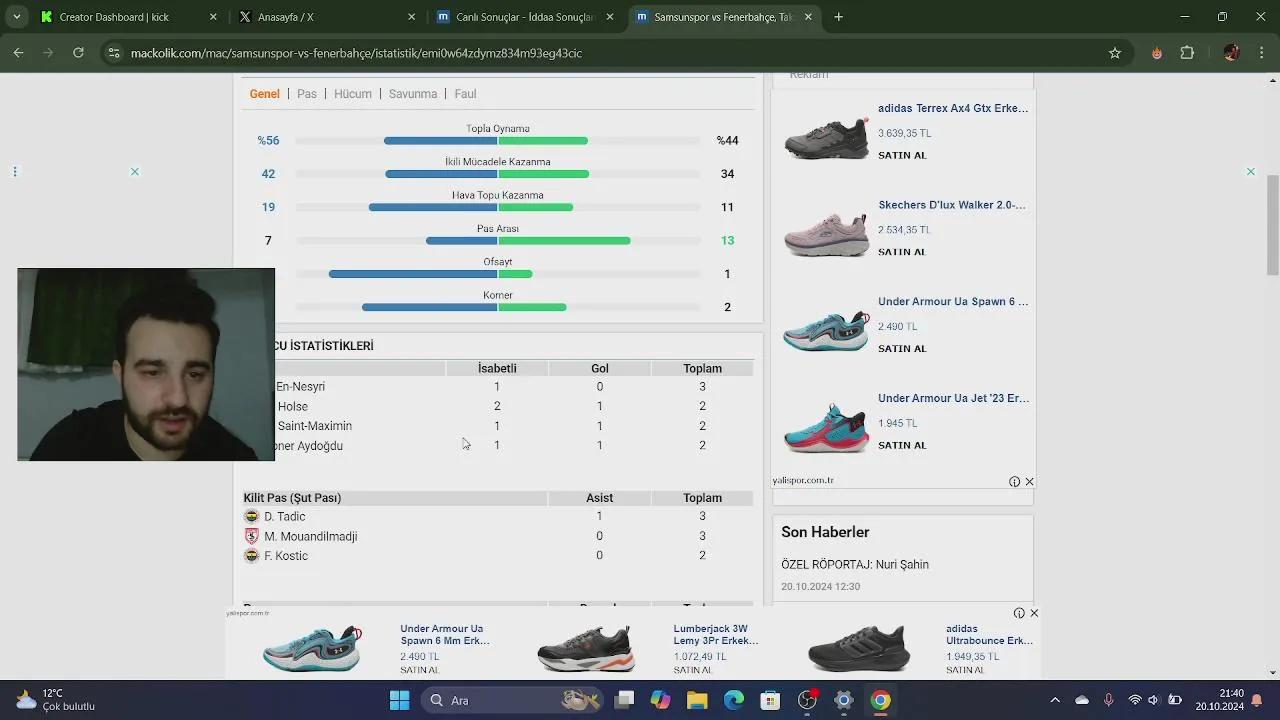
Task: Open the Chrome profile avatar
Action: point(1231,53)
